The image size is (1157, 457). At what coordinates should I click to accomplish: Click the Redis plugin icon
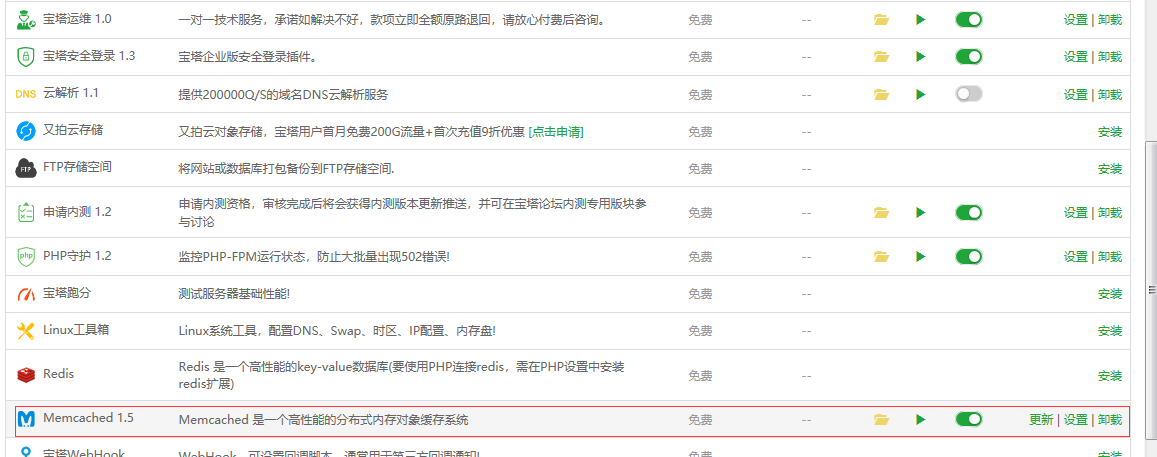click(26, 375)
